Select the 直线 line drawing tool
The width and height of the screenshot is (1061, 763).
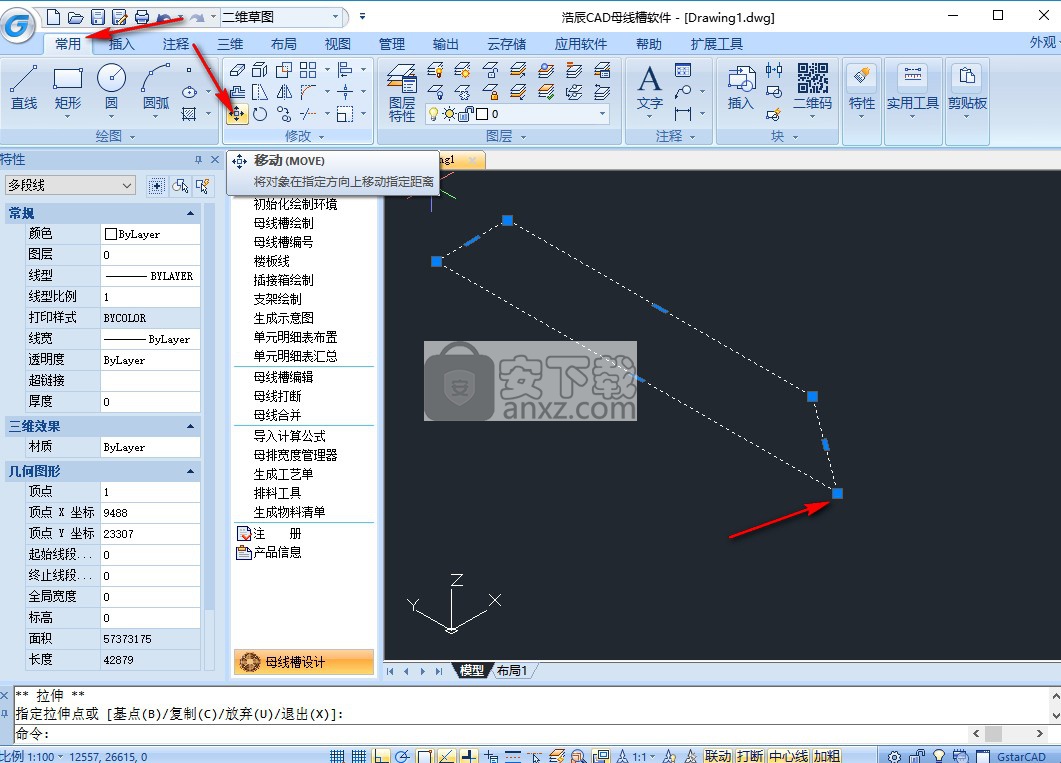click(x=24, y=88)
